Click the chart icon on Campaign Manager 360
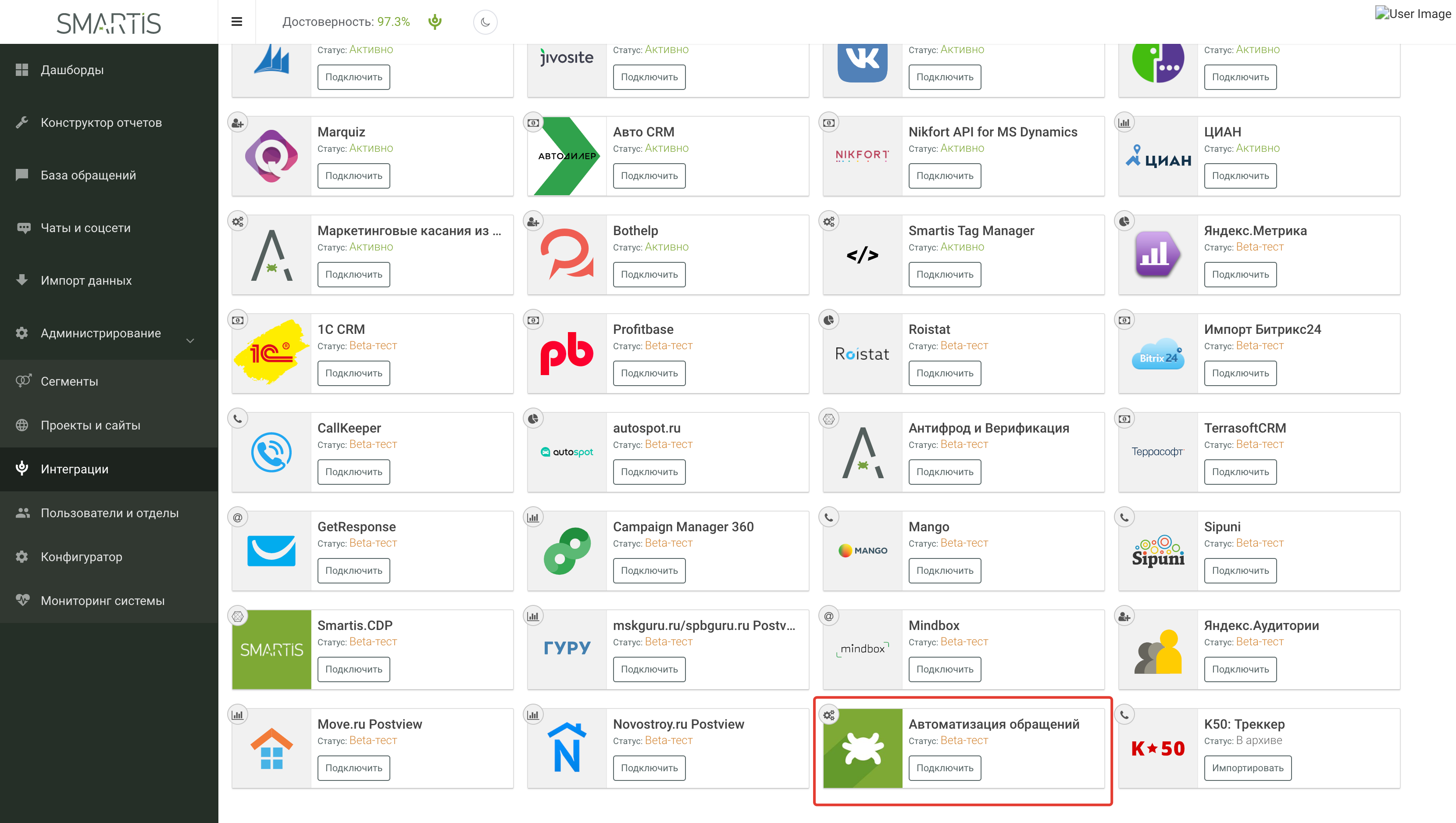Image resolution: width=1456 pixels, height=823 pixels. point(533,518)
